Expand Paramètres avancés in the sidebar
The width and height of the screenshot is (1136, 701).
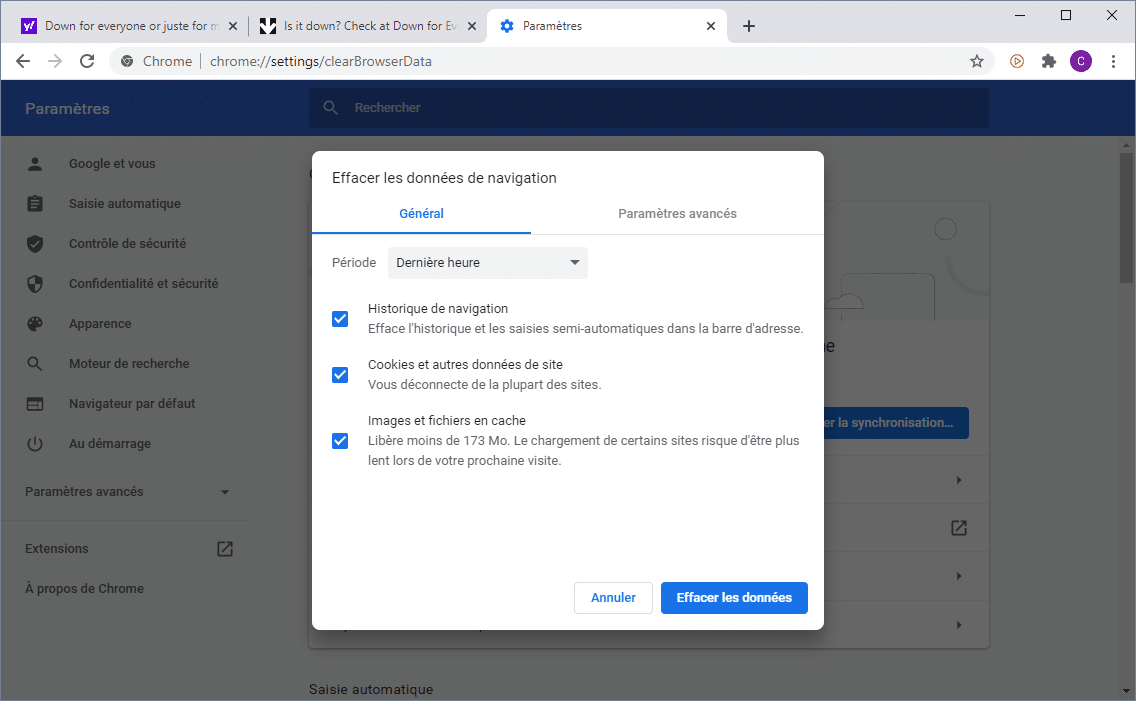(127, 492)
